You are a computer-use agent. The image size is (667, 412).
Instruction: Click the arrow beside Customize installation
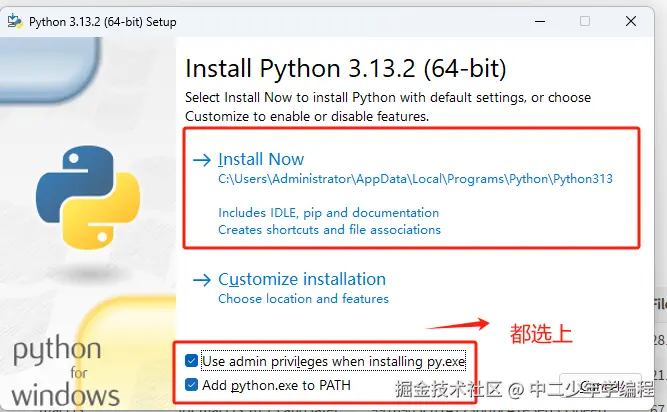(x=203, y=280)
